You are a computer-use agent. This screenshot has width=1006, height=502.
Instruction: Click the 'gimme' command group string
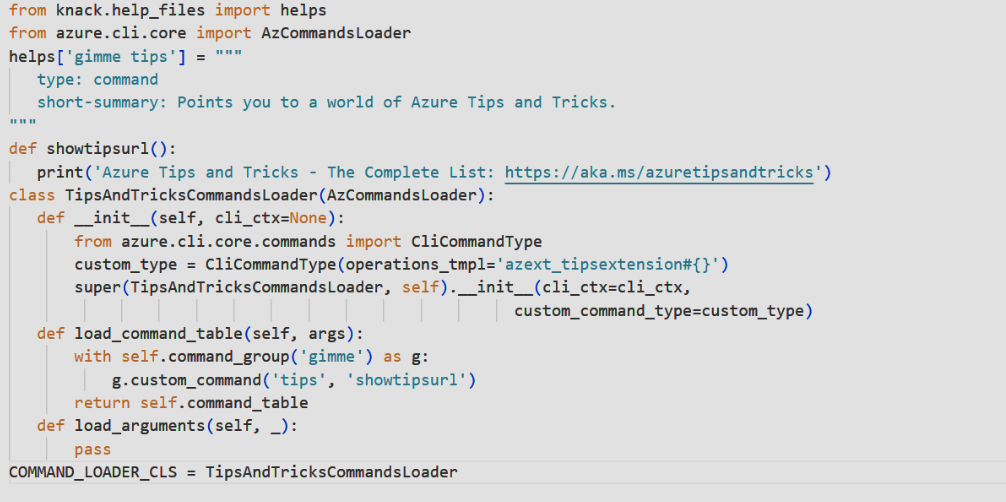(x=336, y=358)
